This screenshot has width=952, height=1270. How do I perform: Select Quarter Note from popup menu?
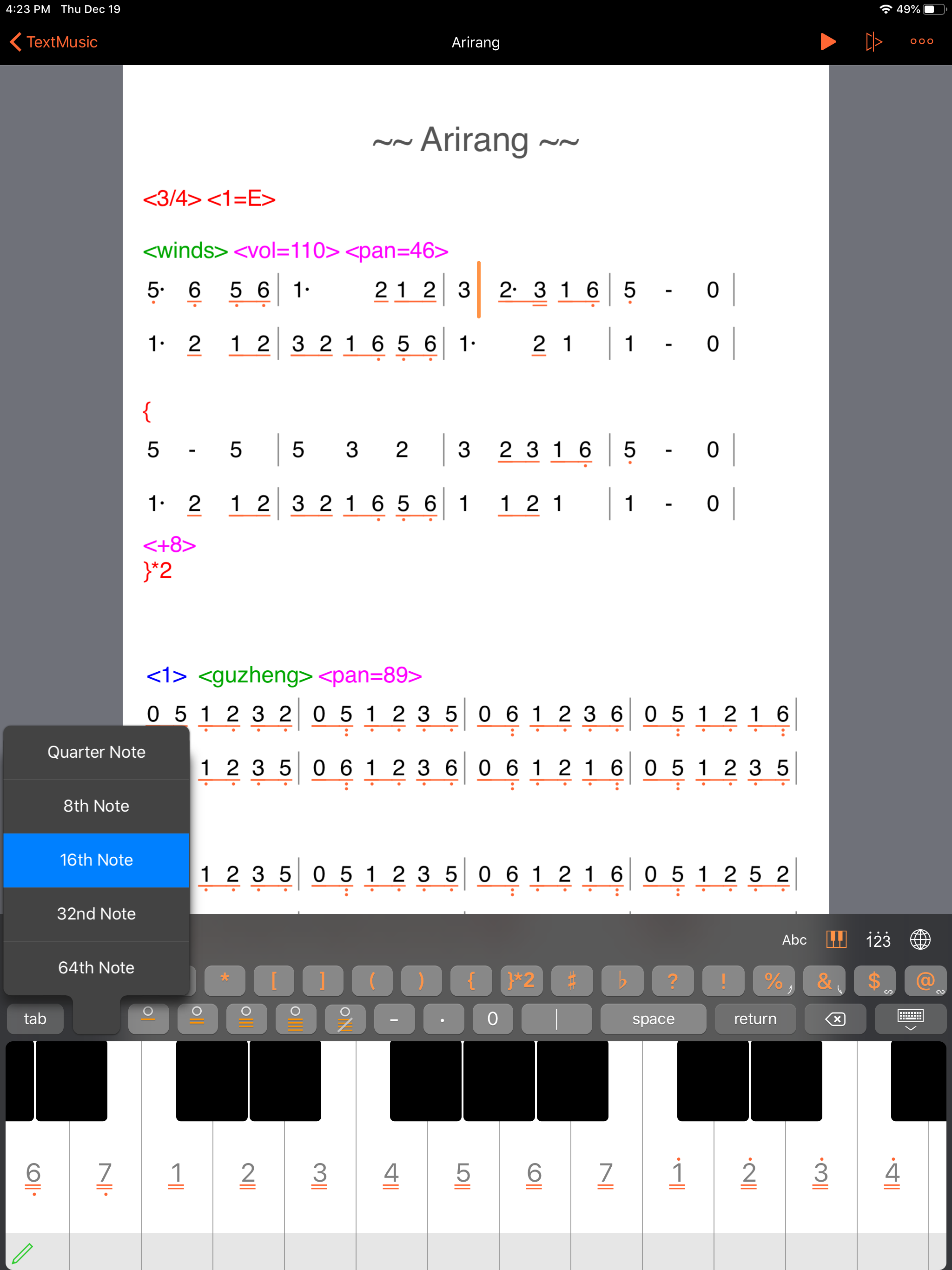click(x=97, y=752)
